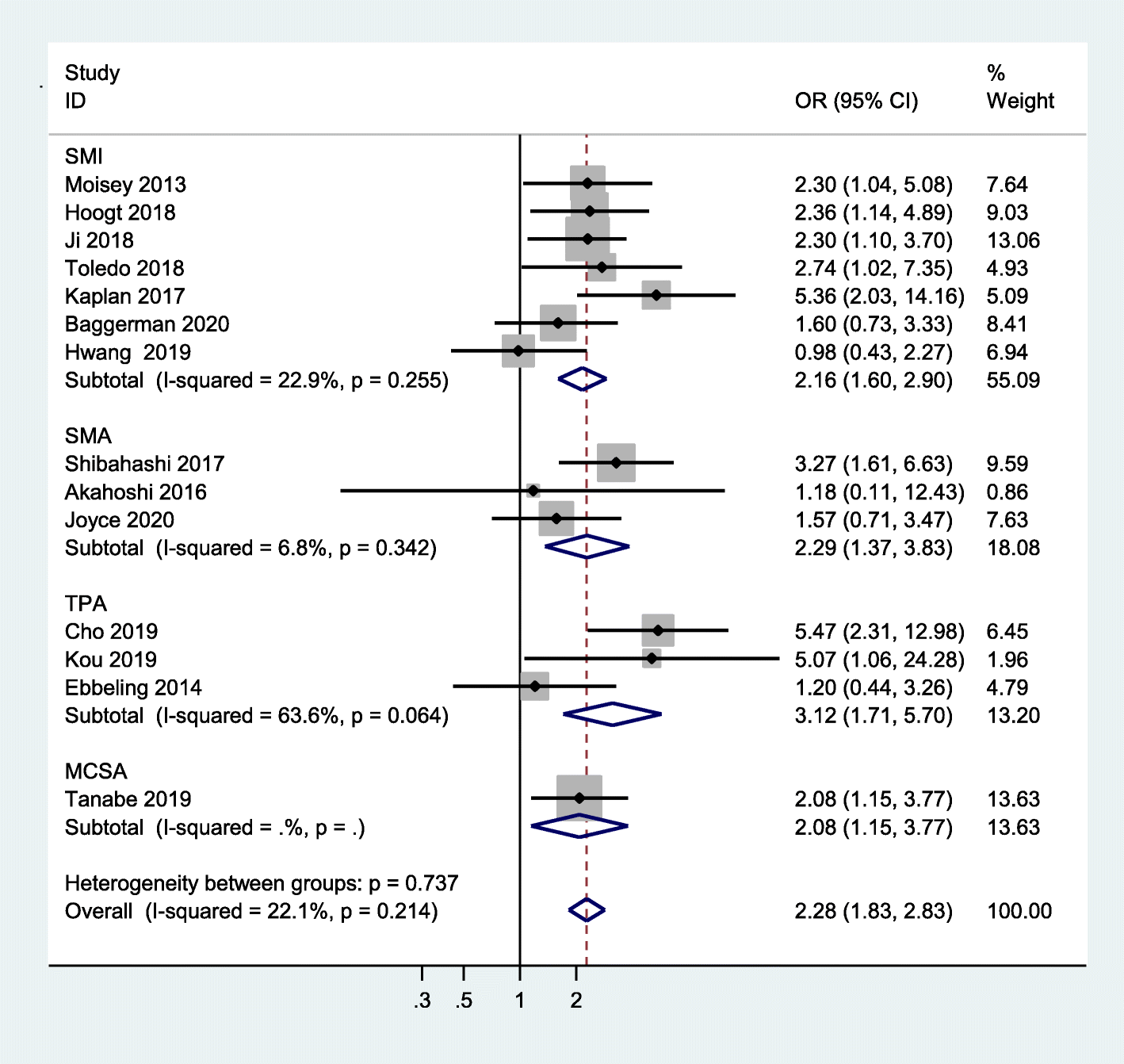Select the 'Study ID' column header

(92, 87)
